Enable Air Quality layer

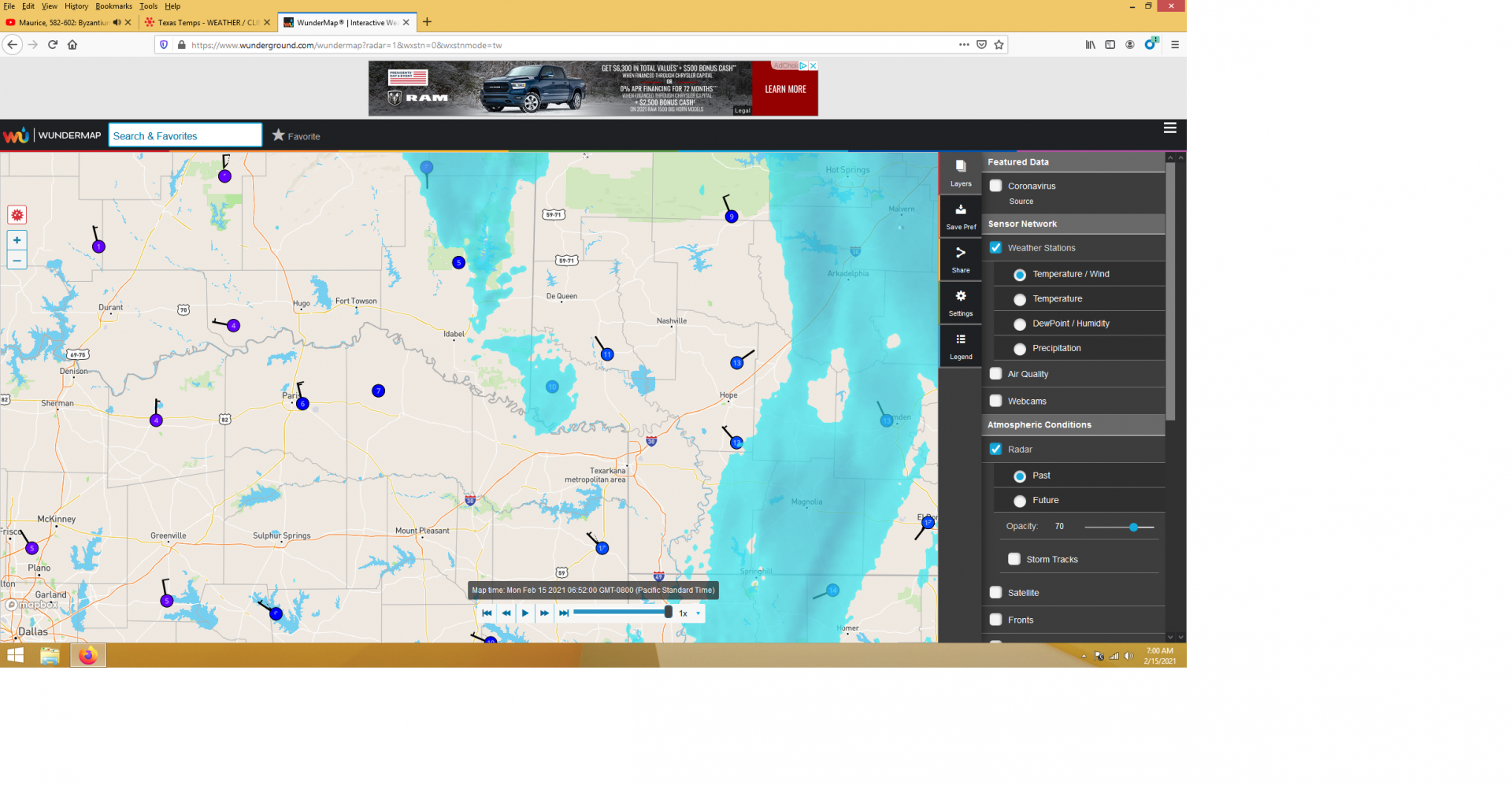pos(995,373)
